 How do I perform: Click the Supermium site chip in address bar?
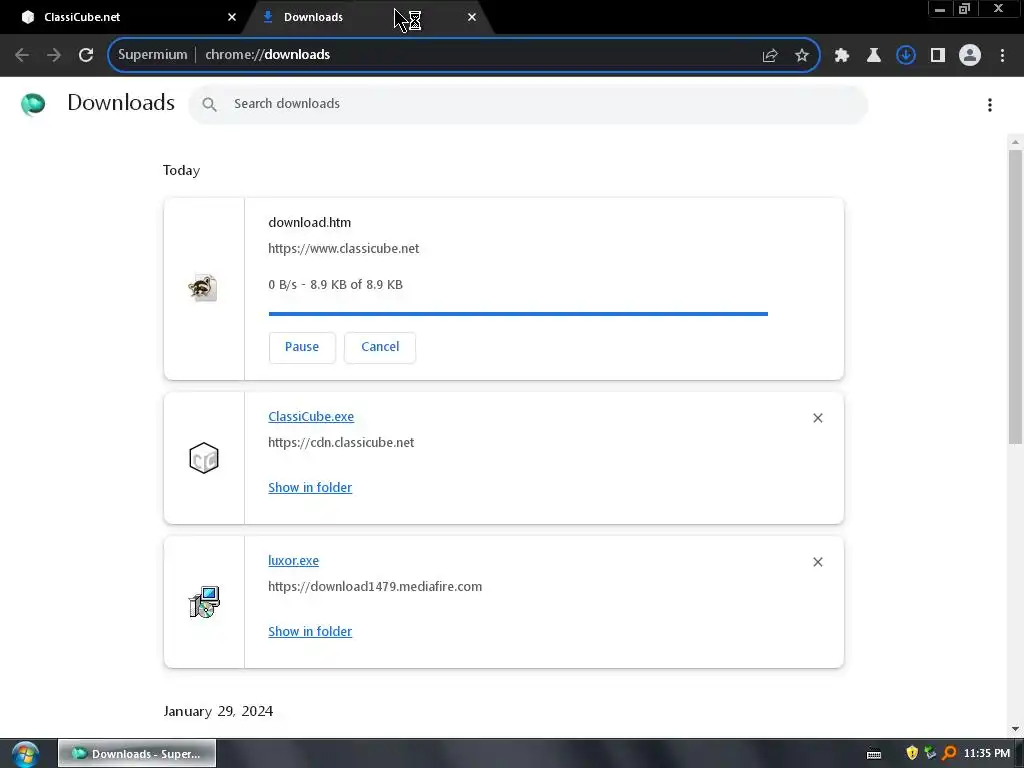(153, 55)
